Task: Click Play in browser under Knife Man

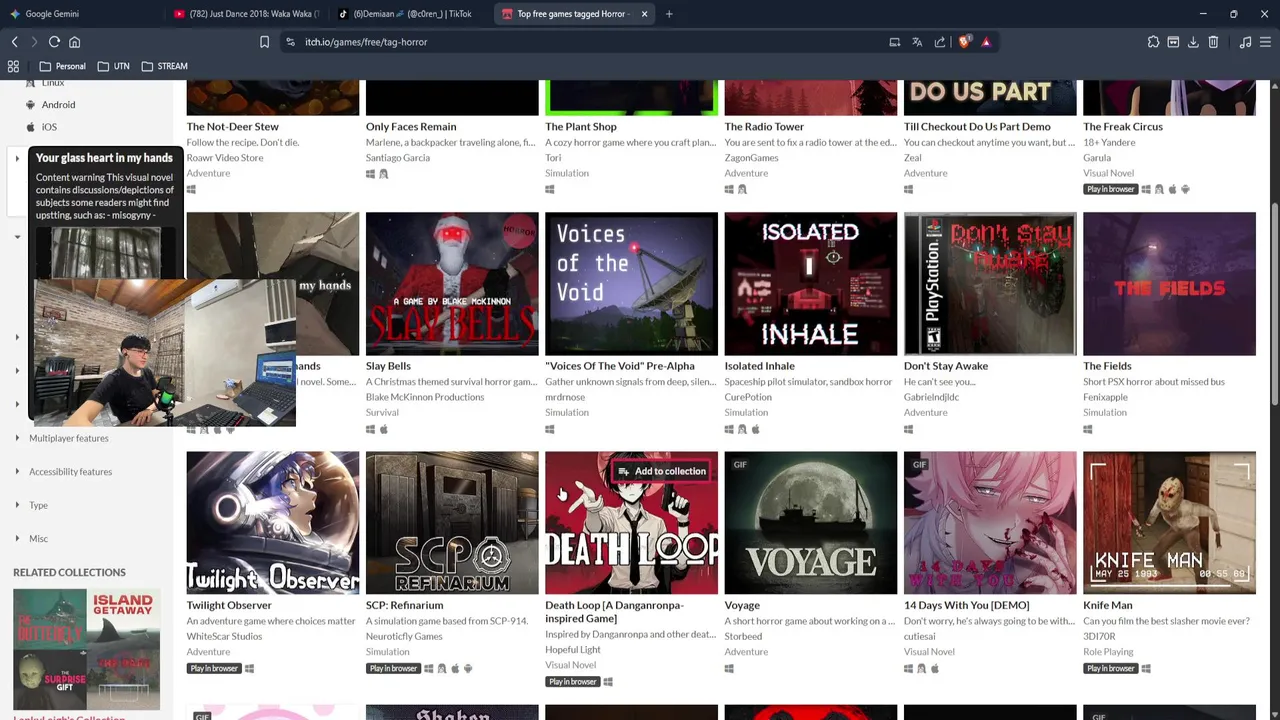Action: click(1110, 668)
